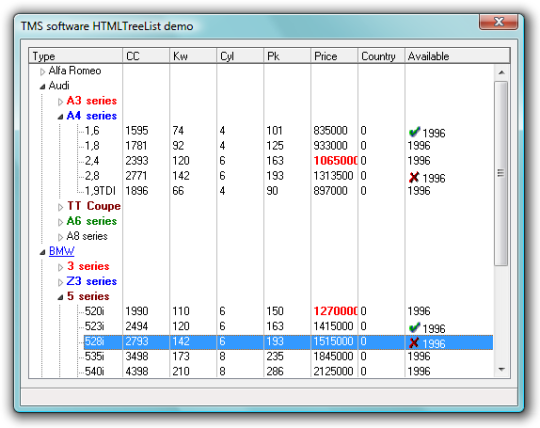Click the vertical scrollbar thumb
The height and width of the screenshot is (428, 540).
pos(501,173)
